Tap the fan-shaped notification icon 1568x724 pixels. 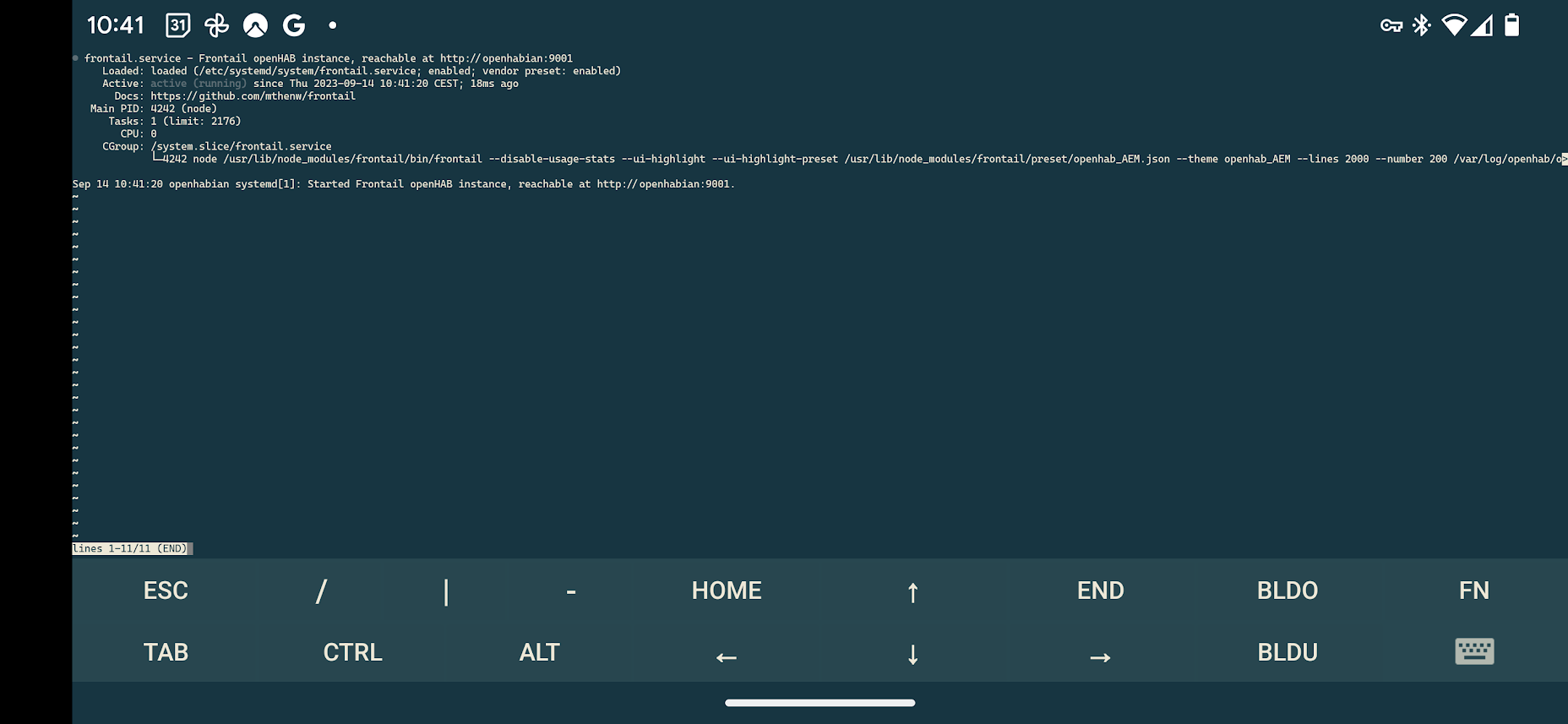[216, 25]
